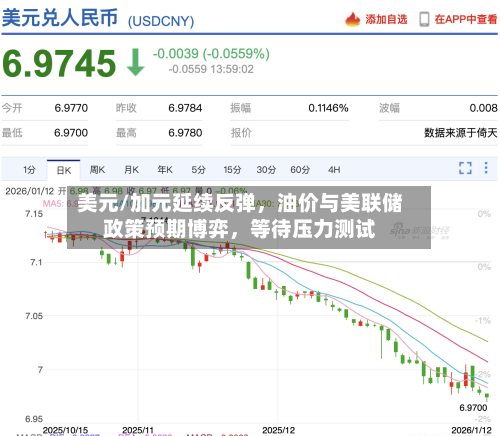Screen dimensions: 500x436
Task: Click 波幅 value 0.008
Action: (x=483, y=108)
